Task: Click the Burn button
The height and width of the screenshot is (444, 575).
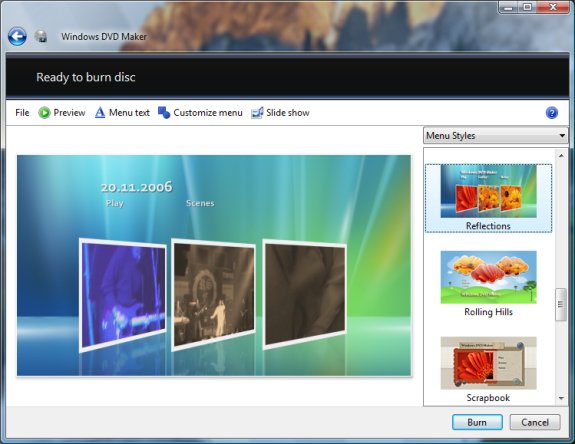Action: point(477,422)
